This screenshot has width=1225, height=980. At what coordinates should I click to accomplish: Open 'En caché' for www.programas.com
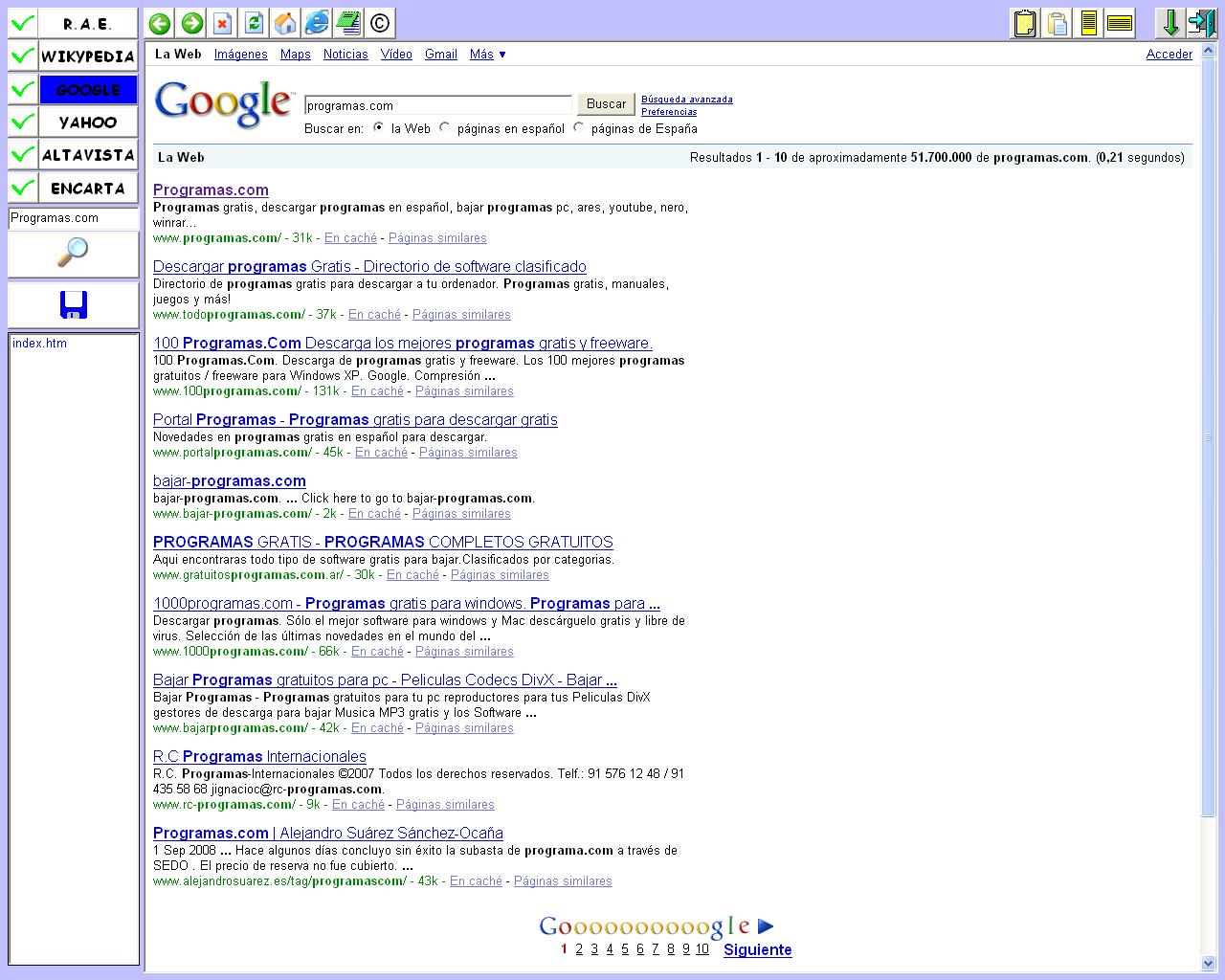pos(350,238)
